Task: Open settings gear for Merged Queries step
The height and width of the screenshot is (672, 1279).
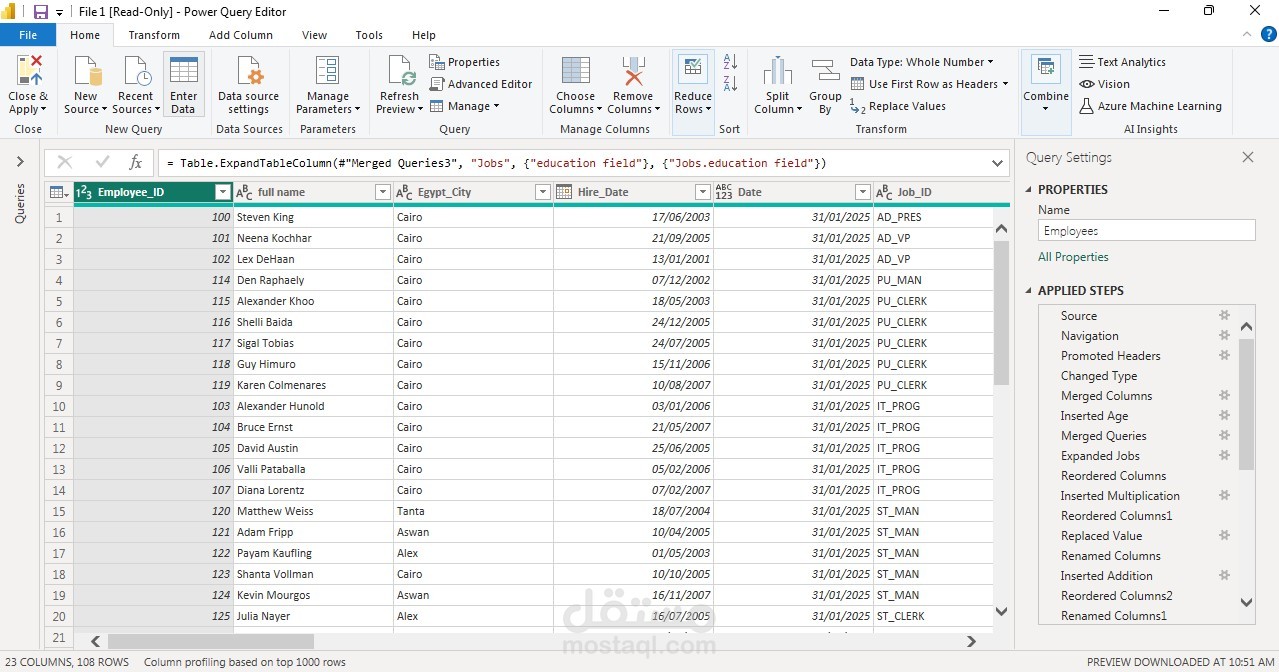Action: pos(1224,435)
